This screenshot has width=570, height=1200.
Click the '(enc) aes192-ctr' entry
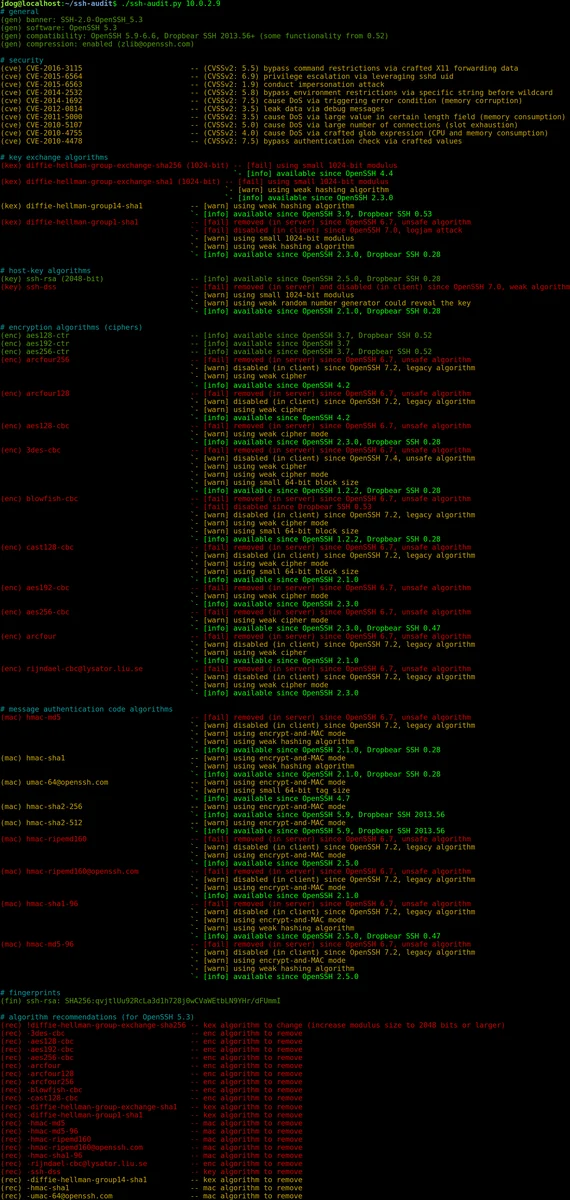point(35,343)
